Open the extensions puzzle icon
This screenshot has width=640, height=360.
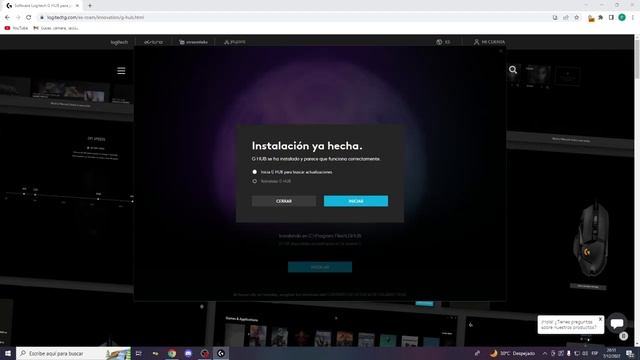(x=601, y=18)
